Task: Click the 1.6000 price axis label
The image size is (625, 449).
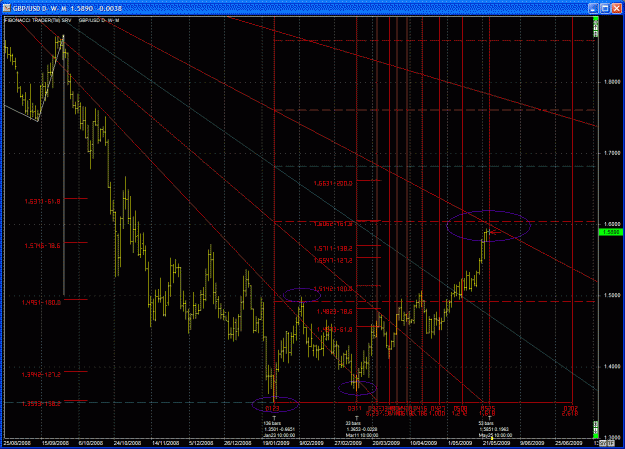Action: point(612,224)
